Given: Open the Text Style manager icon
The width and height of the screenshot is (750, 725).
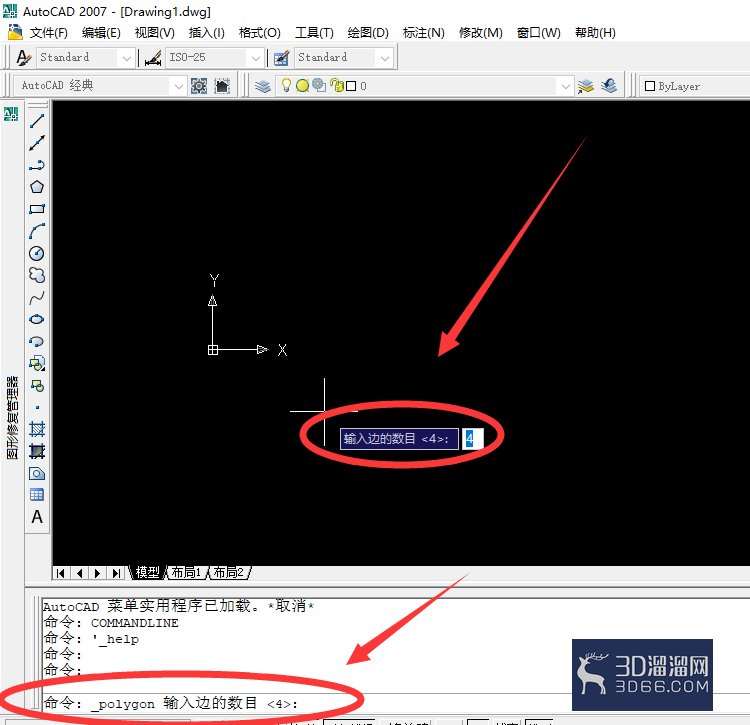Looking at the screenshot, I should click(x=23, y=58).
